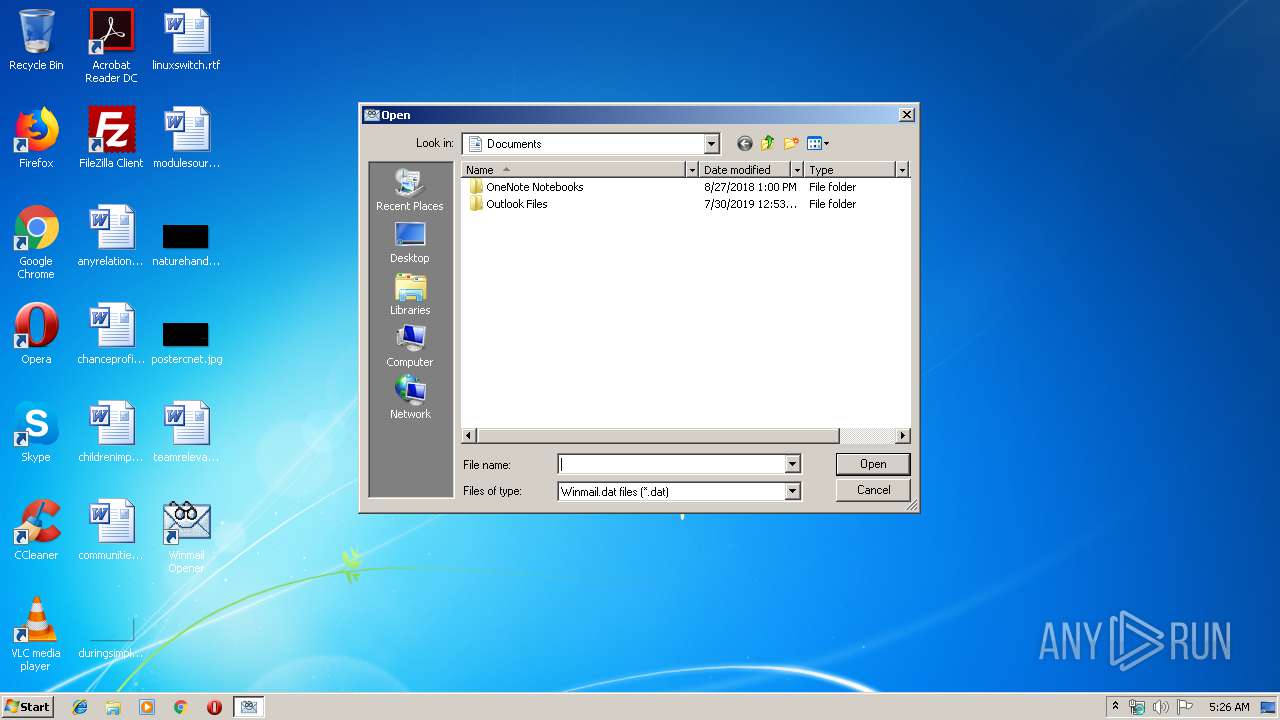
Task: Expand the Look in dropdown
Action: [711, 144]
